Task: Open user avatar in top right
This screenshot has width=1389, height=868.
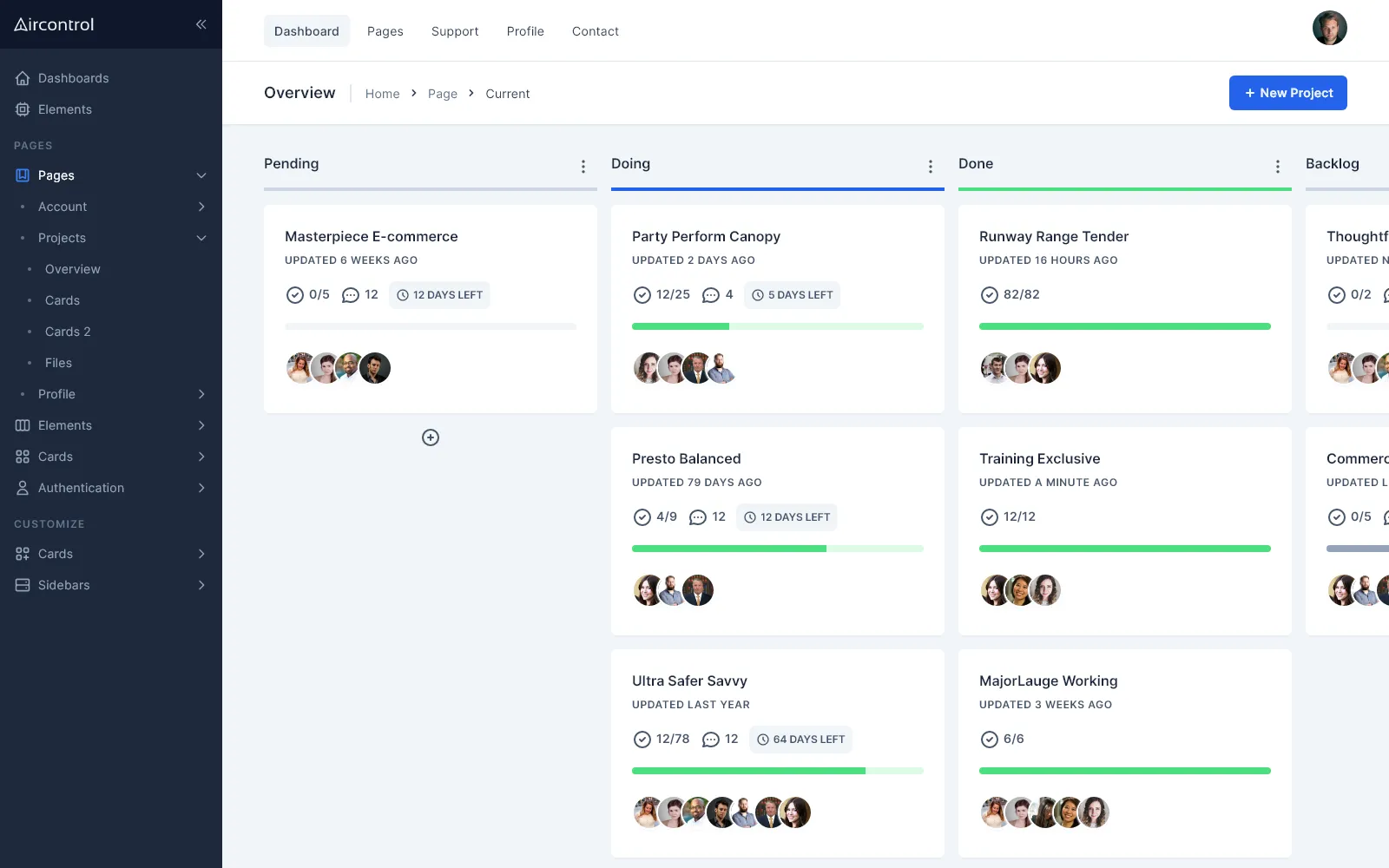Action: point(1330,28)
